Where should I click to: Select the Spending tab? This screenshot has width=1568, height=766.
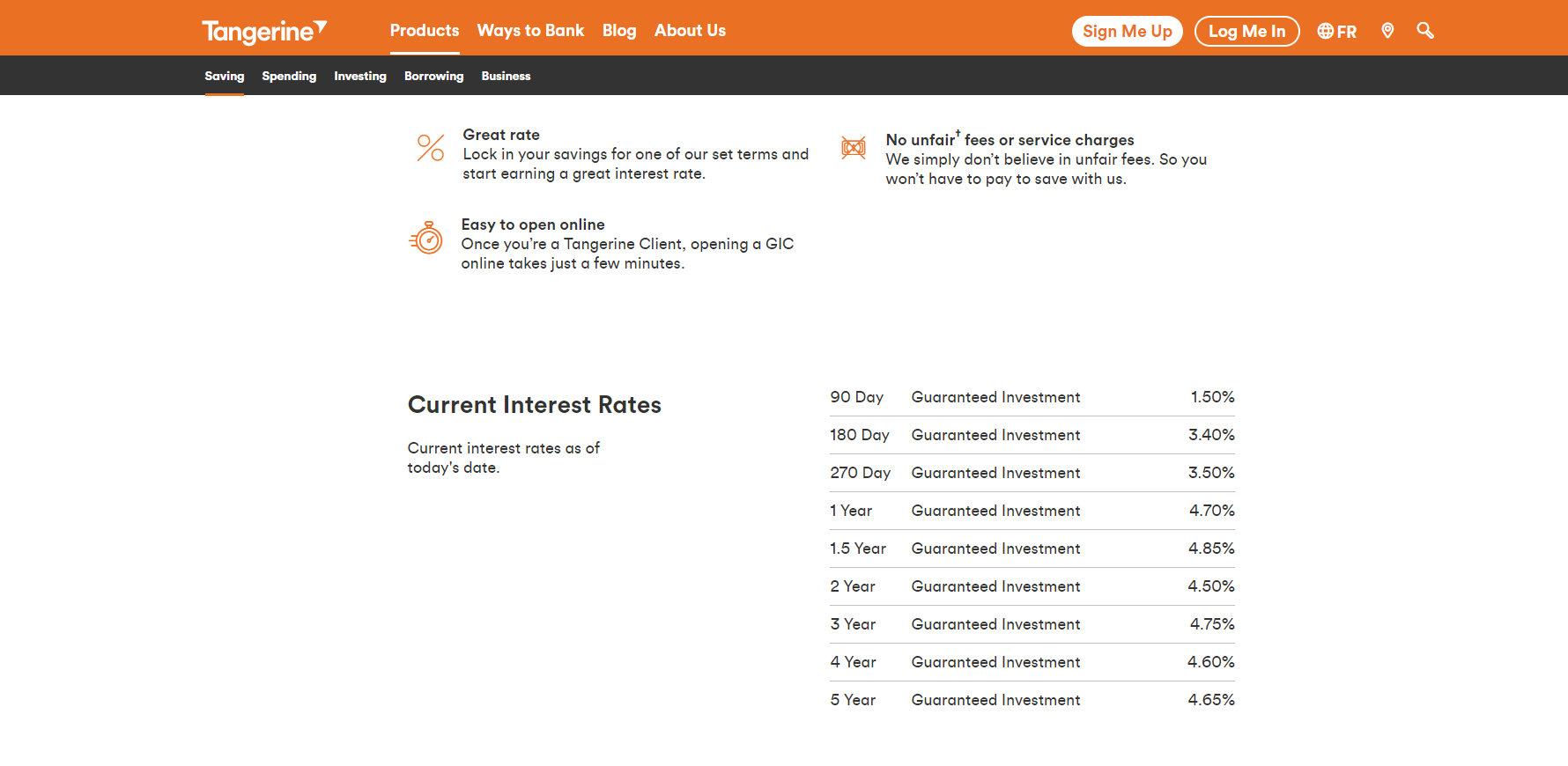(x=289, y=76)
